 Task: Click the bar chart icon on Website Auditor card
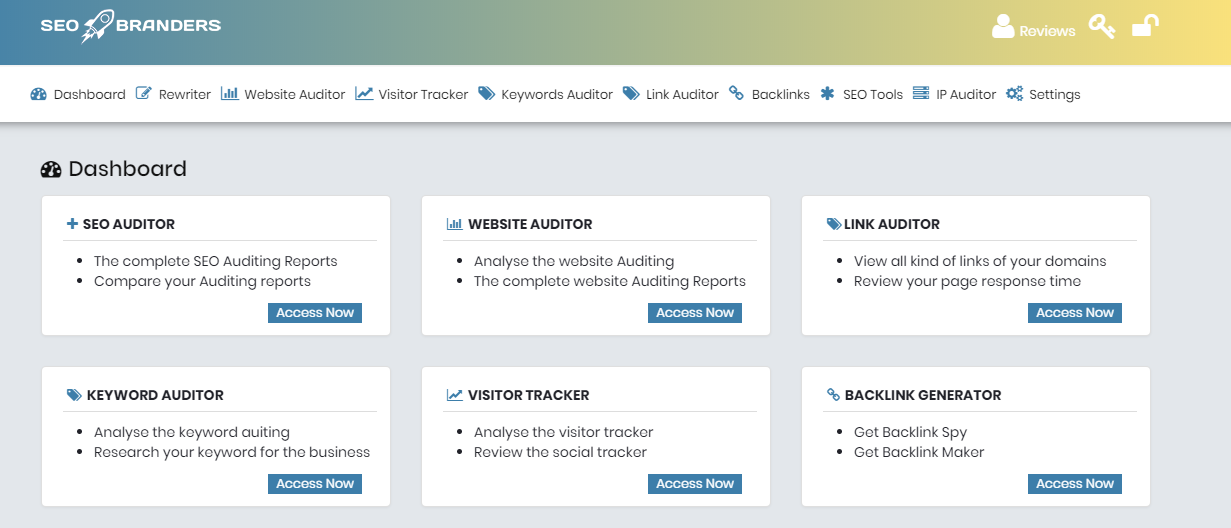[x=454, y=224]
